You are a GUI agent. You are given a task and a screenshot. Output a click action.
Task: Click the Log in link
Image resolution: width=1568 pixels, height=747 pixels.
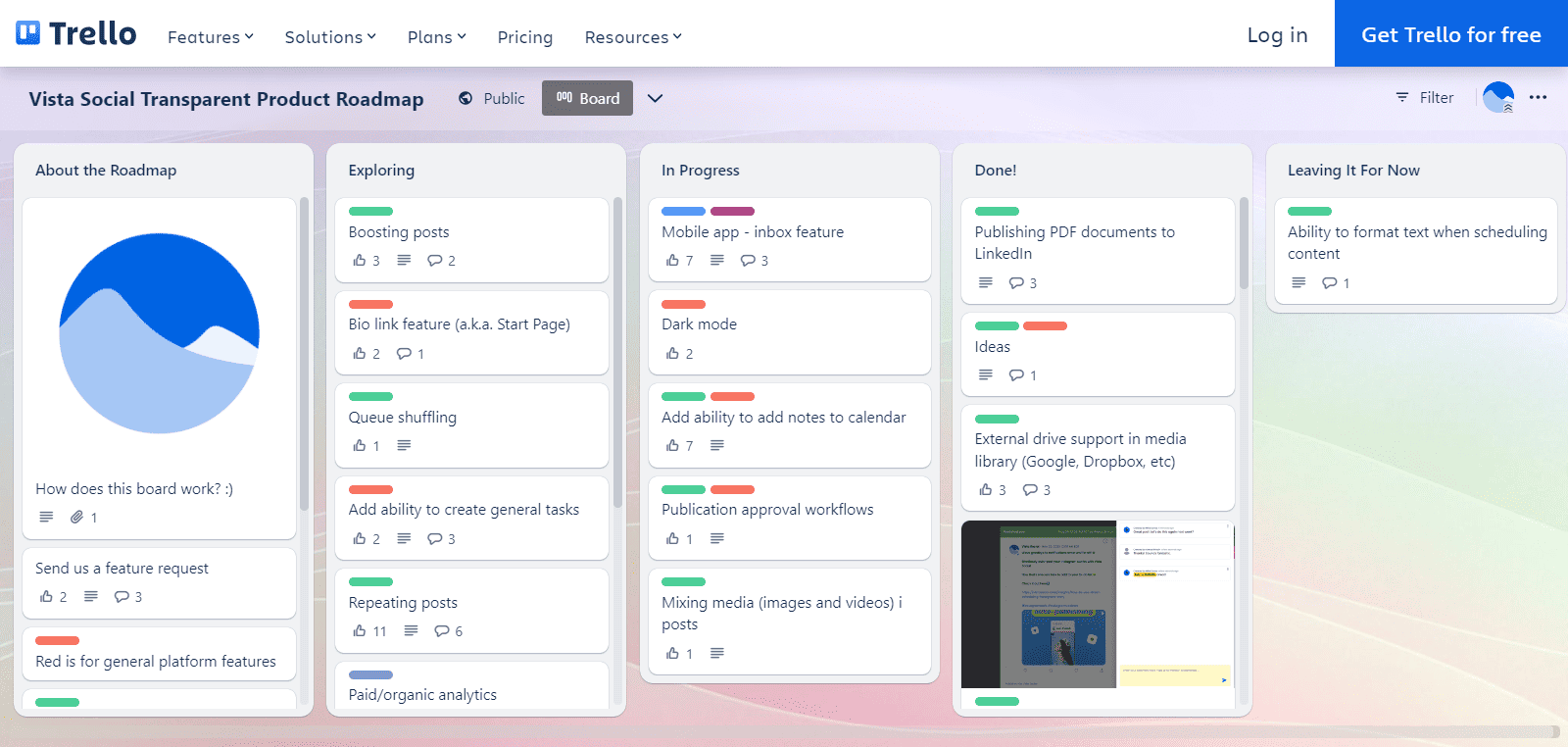pyautogui.click(x=1277, y=35)
